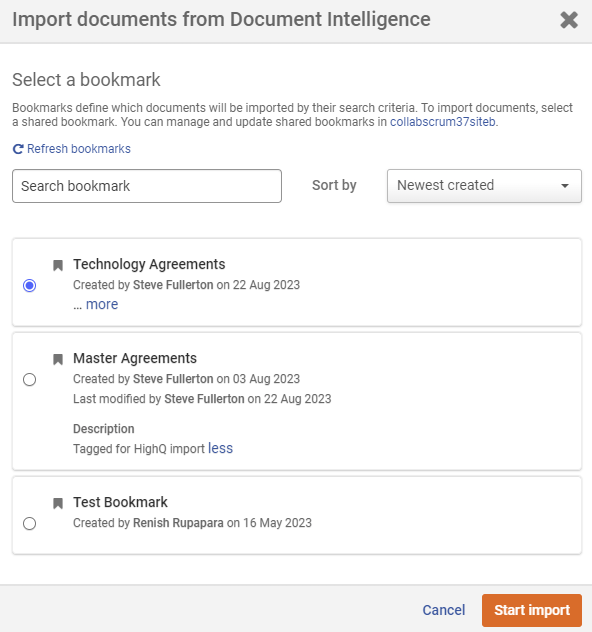
Task: Select the Technology Agreements radio button
Action: pos(29,285)
